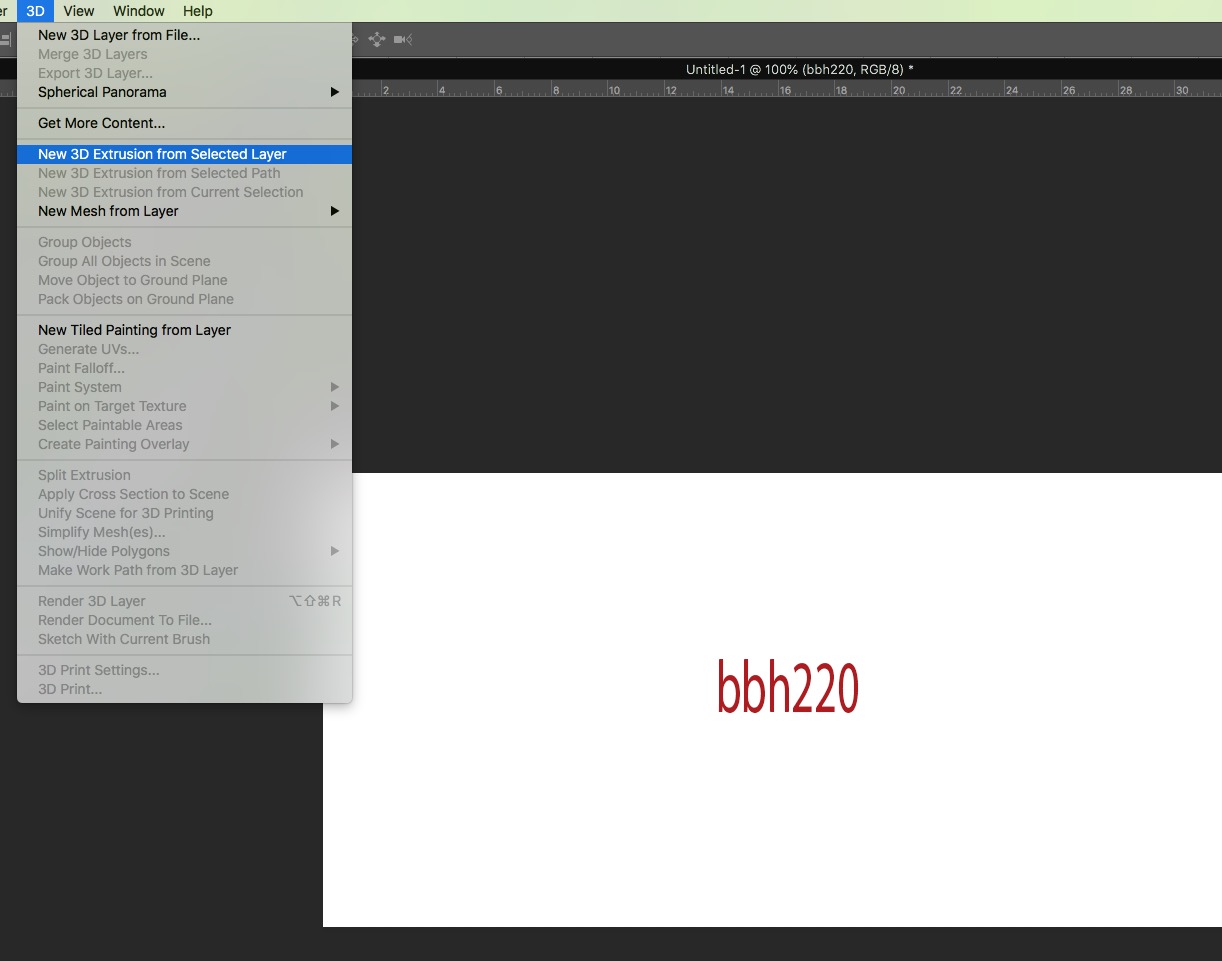Screen dimensions: 1222x961
Task: Choose Pack Objects on Ground Plane
Action: (184, 299)
